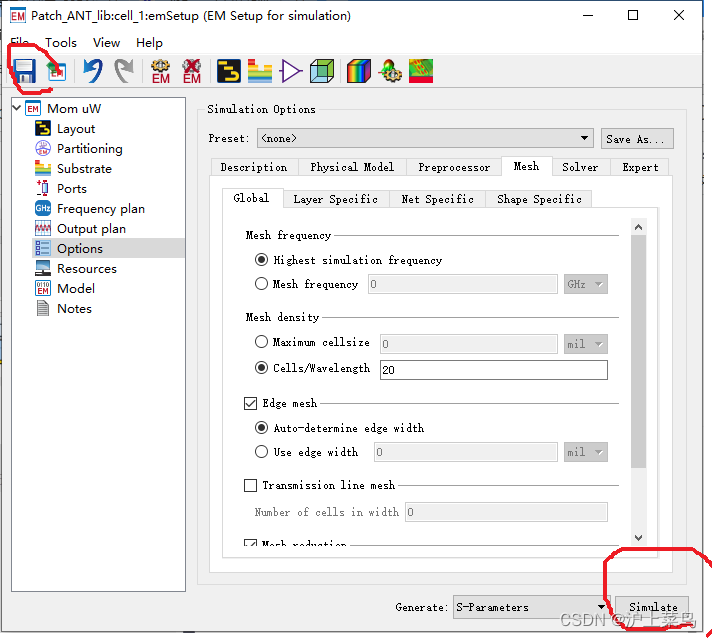Switch to the Shape Specific sub-tab
Screen dimensions: 712x638
pyautogui.click(x=539, y=199)
